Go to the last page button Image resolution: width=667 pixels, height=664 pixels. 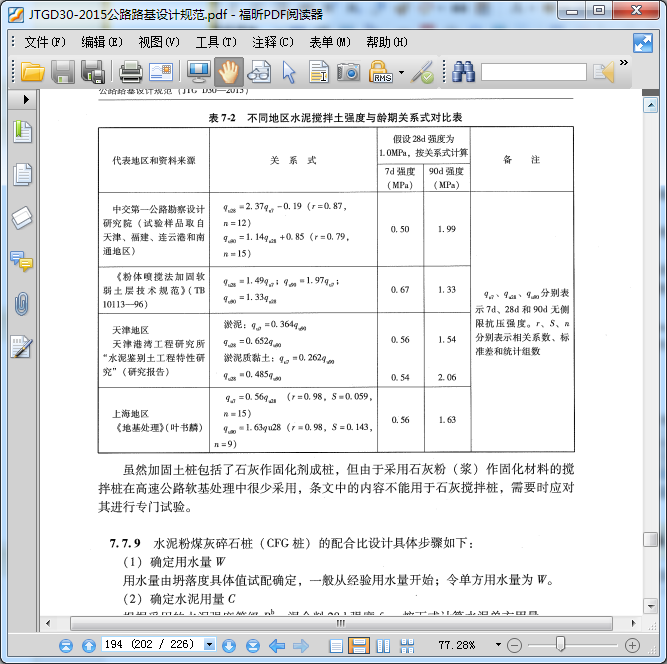coord(253,646)
